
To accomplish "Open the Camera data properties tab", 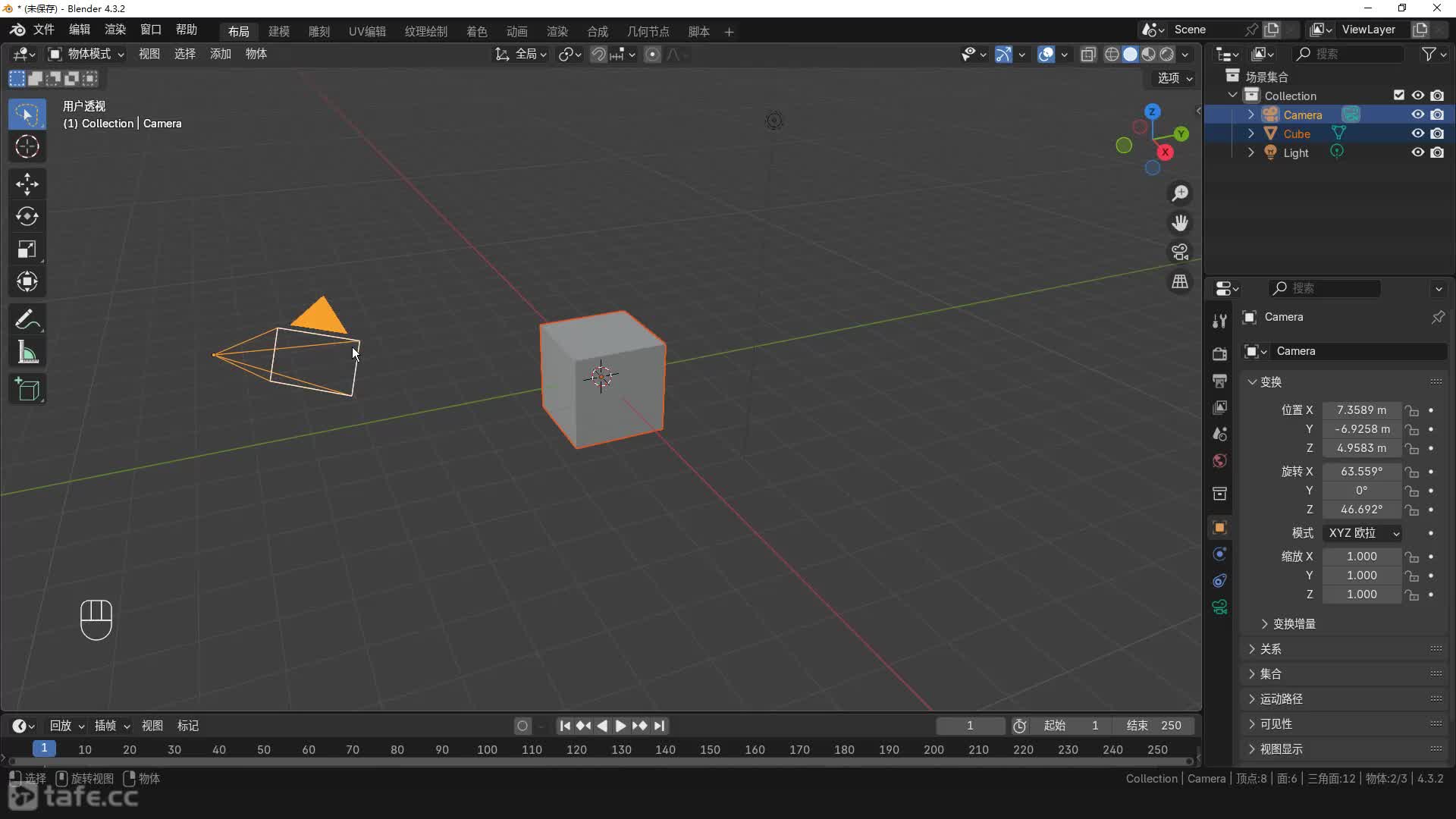I will pos(1219,607).
